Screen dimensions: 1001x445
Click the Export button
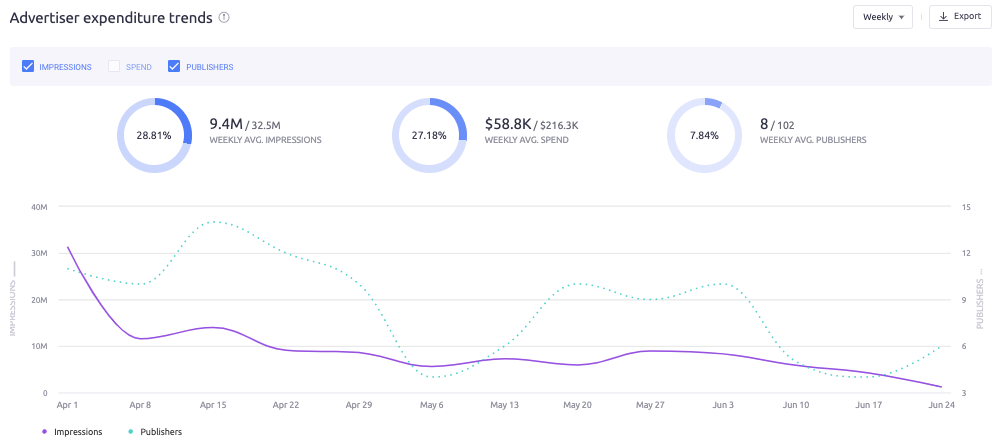tap(959, 17)
